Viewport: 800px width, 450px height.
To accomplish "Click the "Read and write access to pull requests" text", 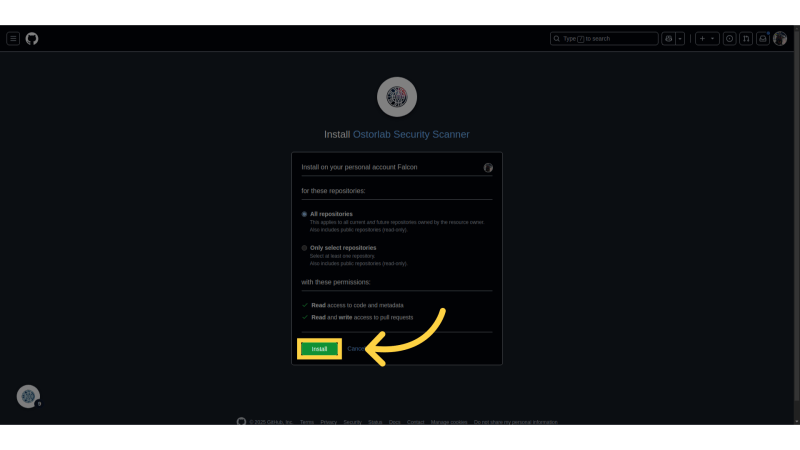I will tap(362, 317).
